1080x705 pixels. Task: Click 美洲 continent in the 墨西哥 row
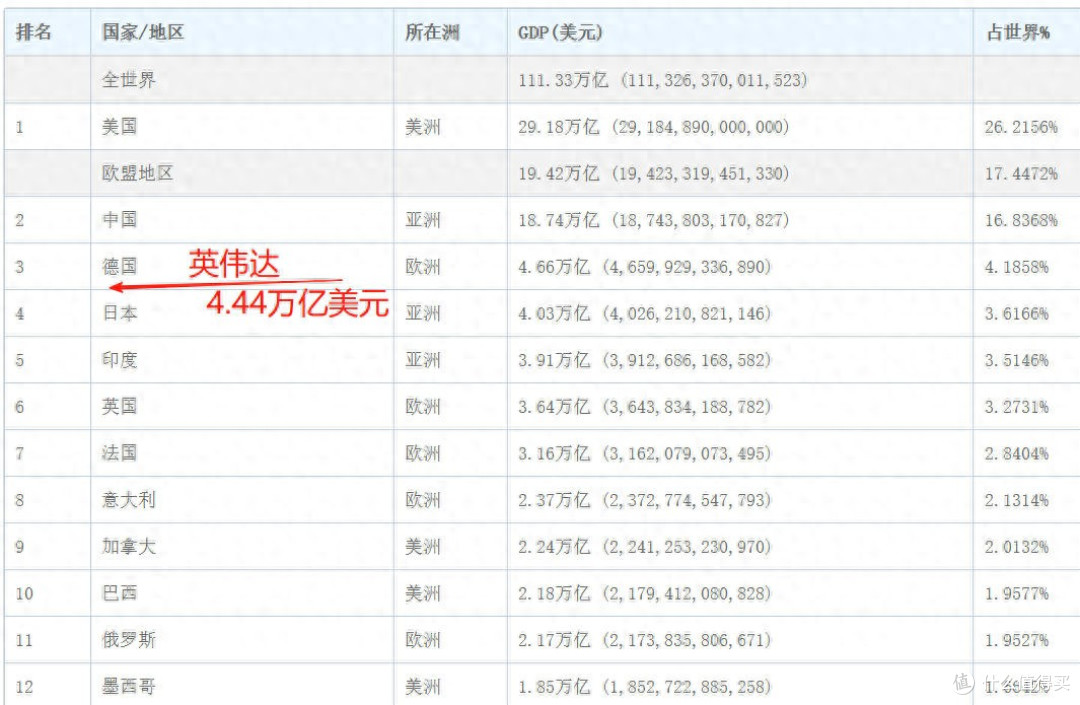422,687
